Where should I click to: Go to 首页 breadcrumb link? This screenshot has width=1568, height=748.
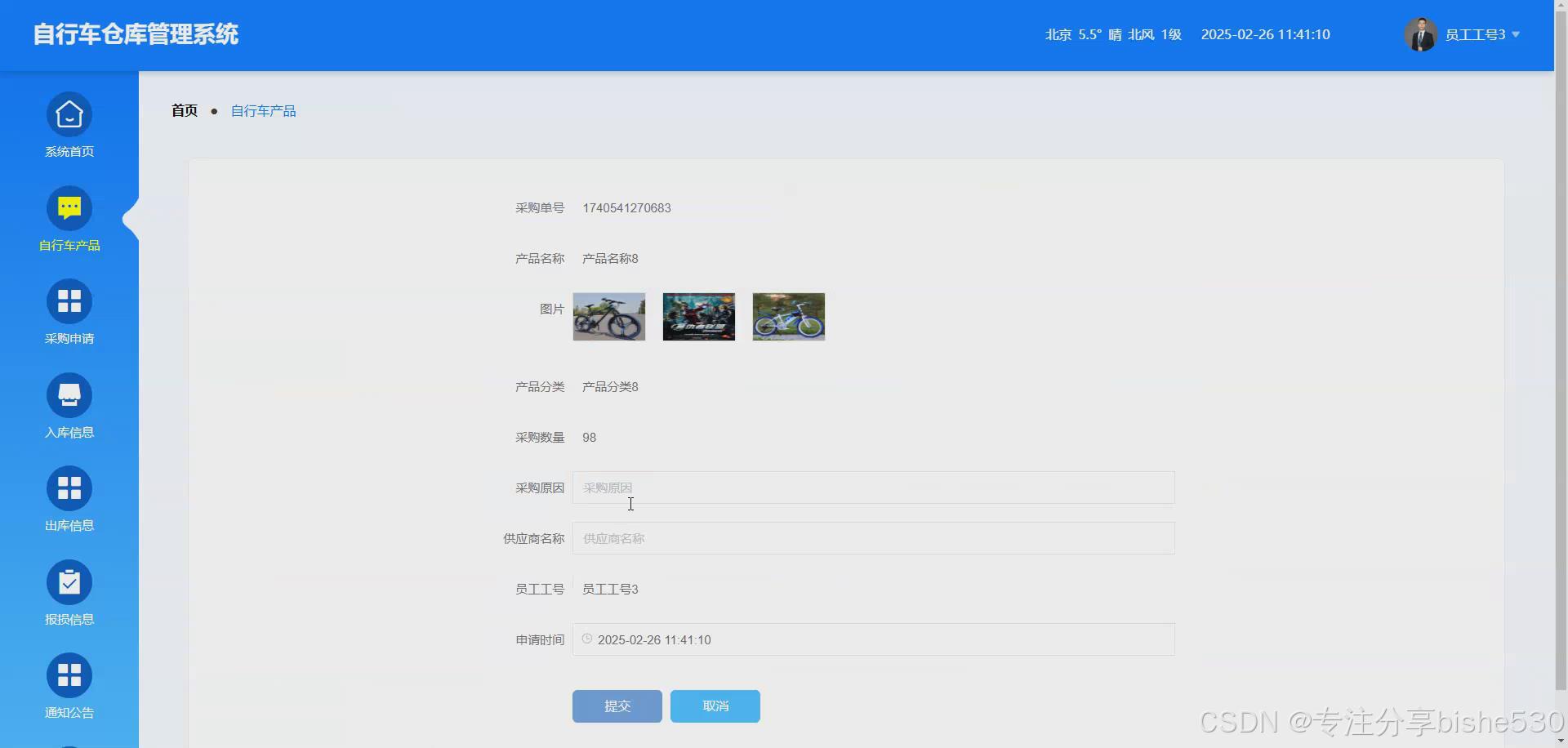[x=185, y=110]
